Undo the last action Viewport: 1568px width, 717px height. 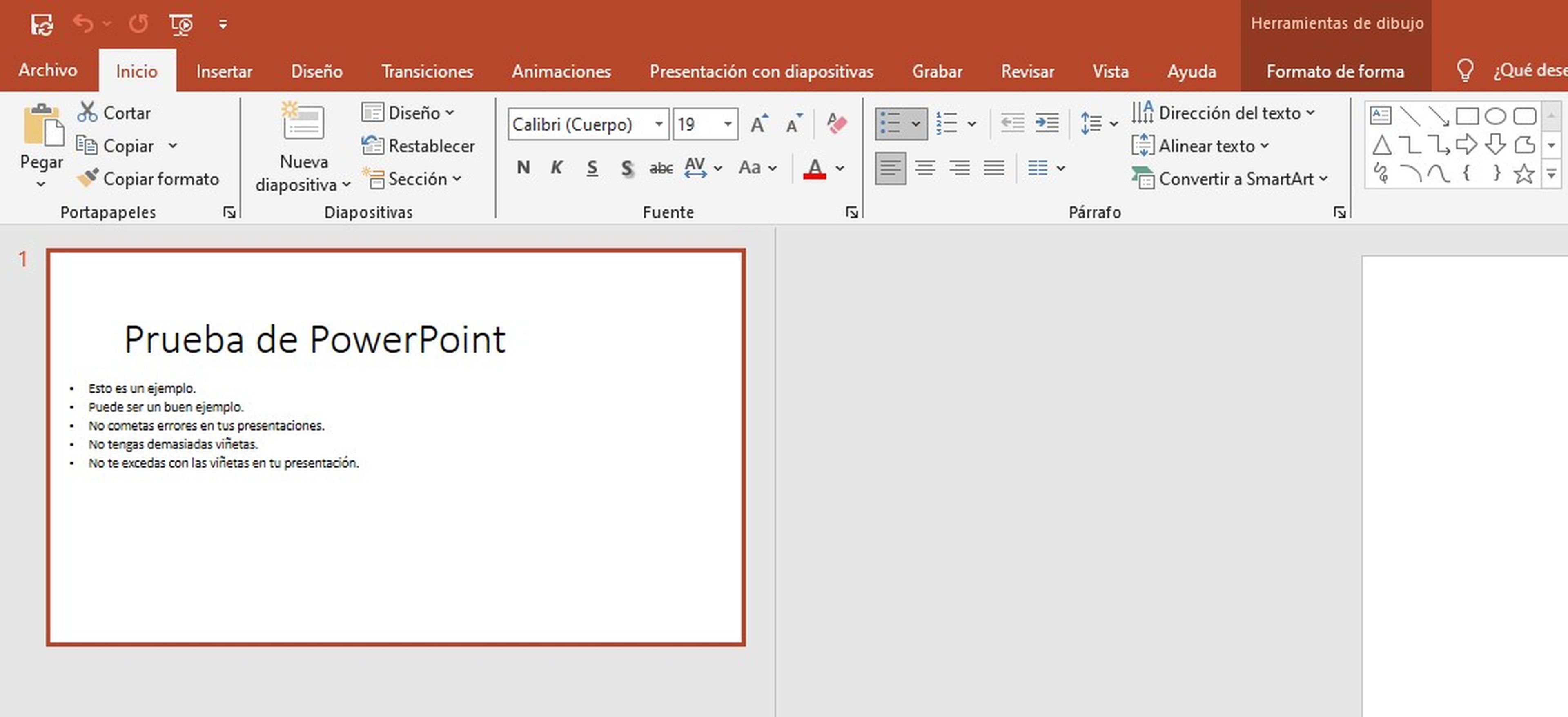click(x=83, y=24)
